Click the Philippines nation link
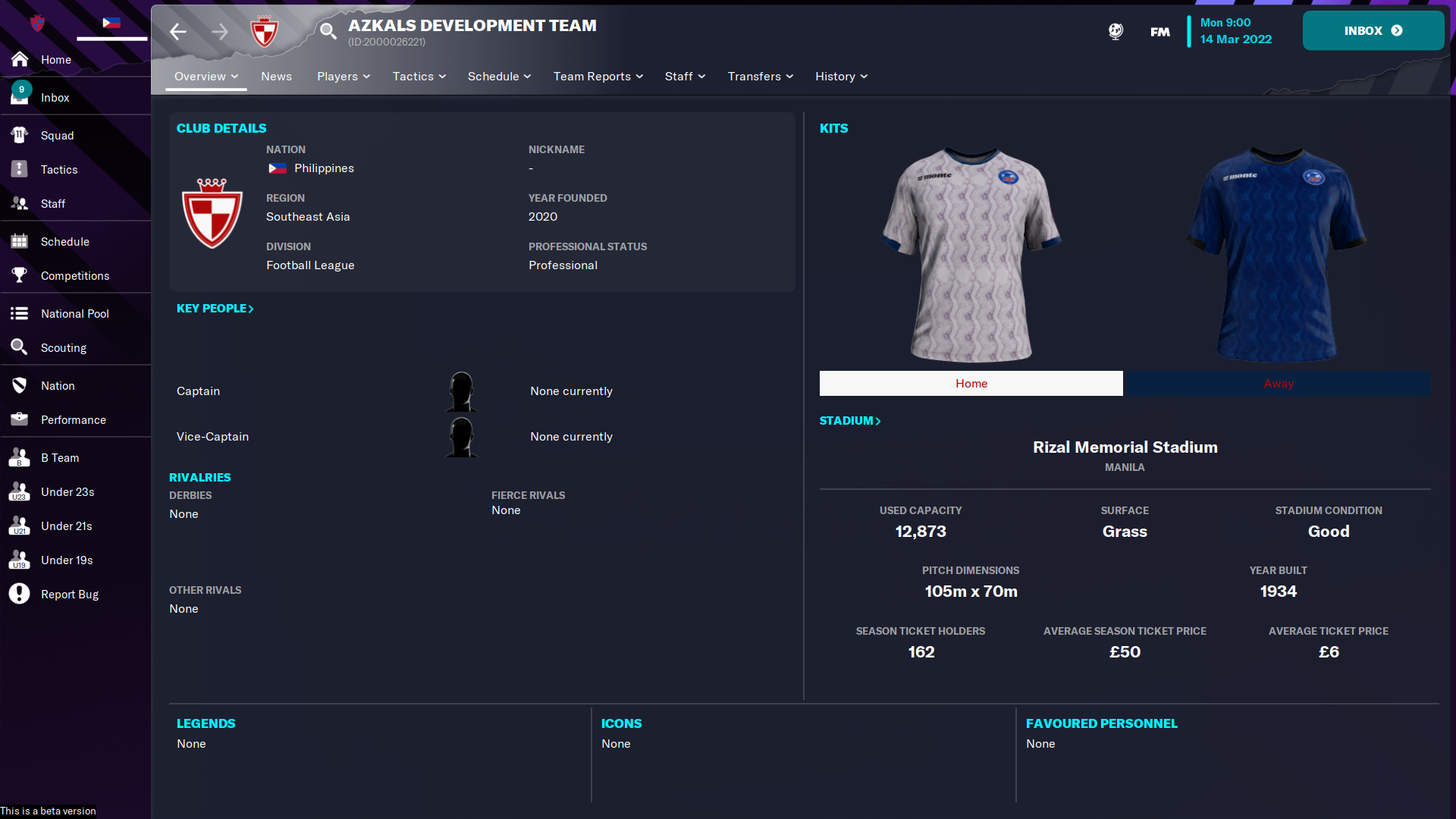1456x819 pixels. click(x=324, y=168)
